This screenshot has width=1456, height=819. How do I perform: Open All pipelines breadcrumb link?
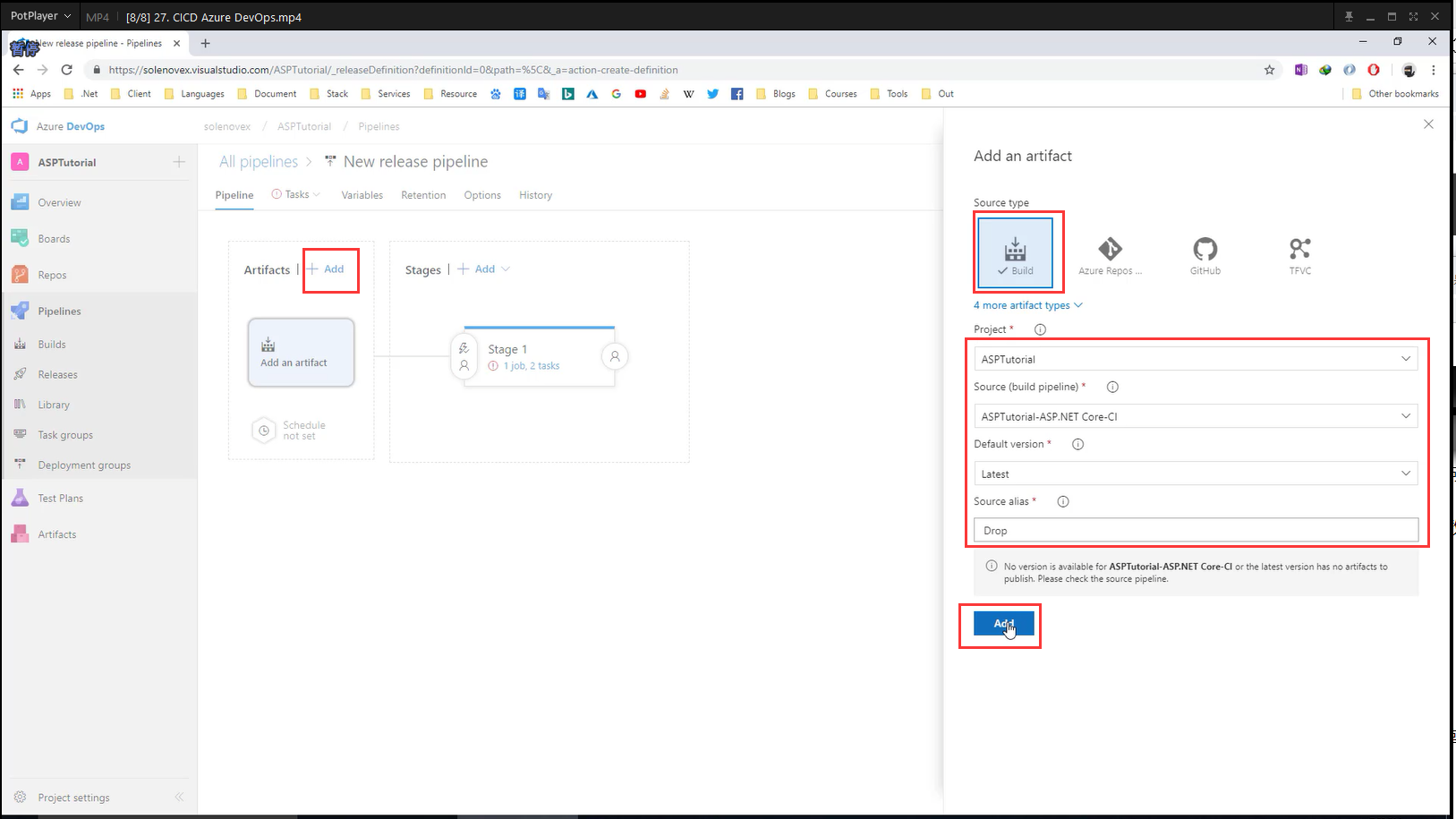tap(259, 162)
